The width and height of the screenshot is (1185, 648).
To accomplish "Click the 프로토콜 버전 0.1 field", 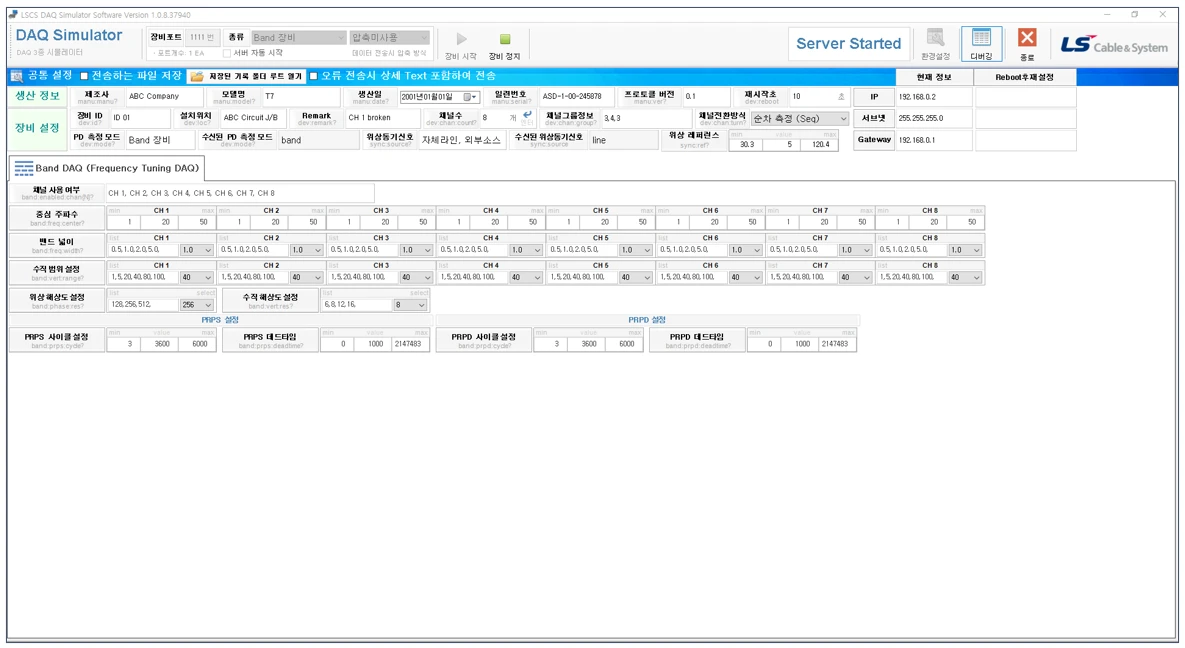I will 706,97.
